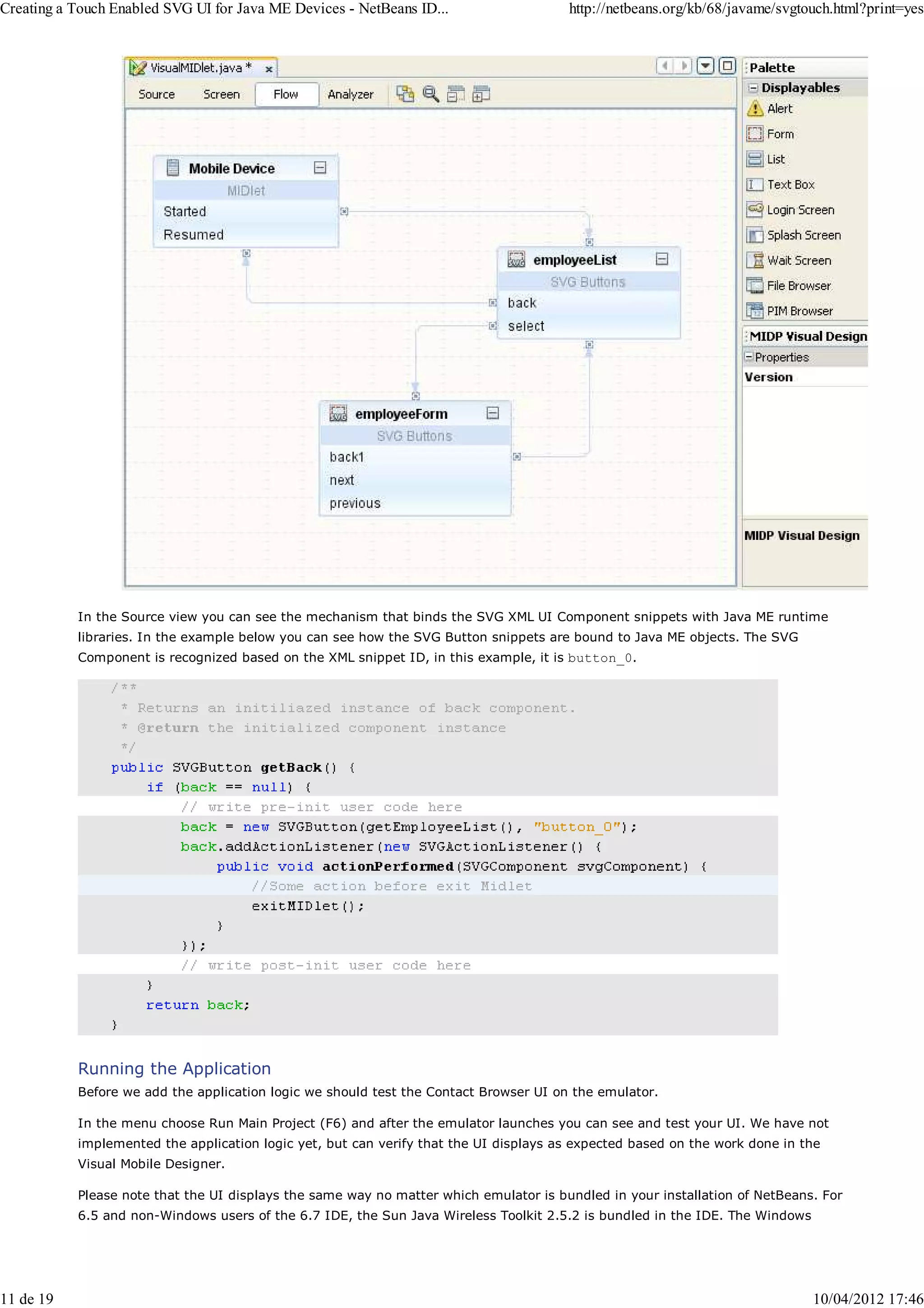The height and width of the screenshot is (1308, 924).
Task: Select File Browser in the palette
Action: point(789,285)
